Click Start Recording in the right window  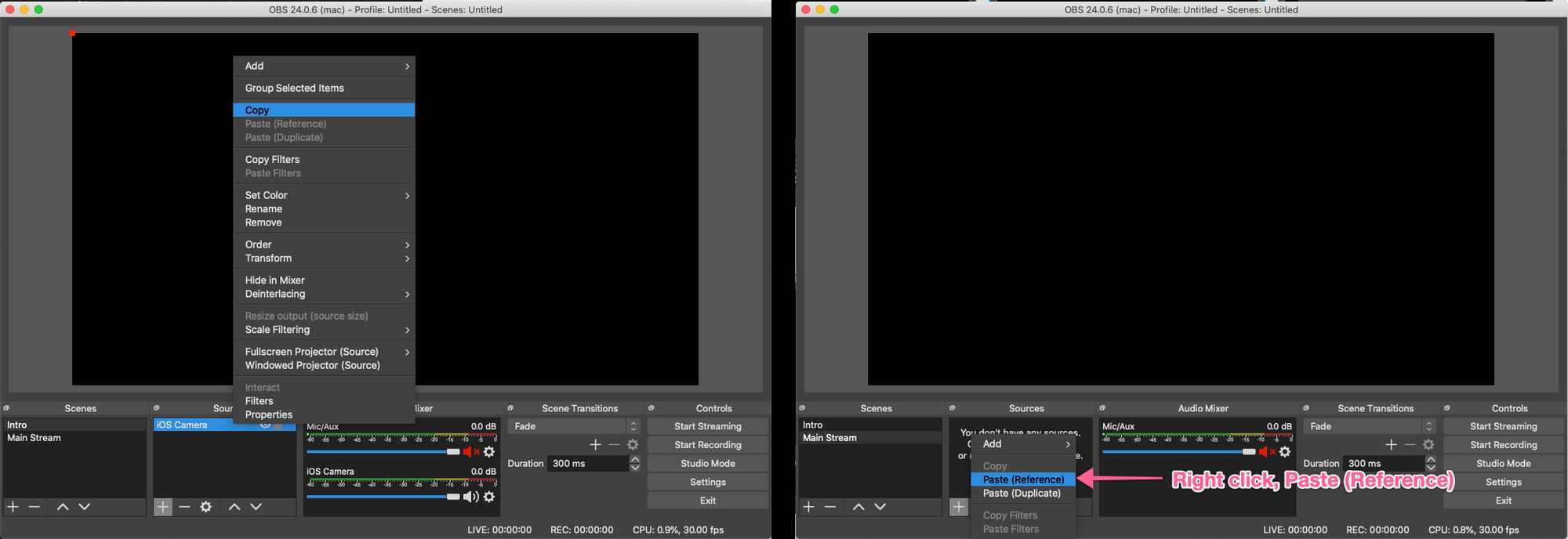click(1503, 445)
